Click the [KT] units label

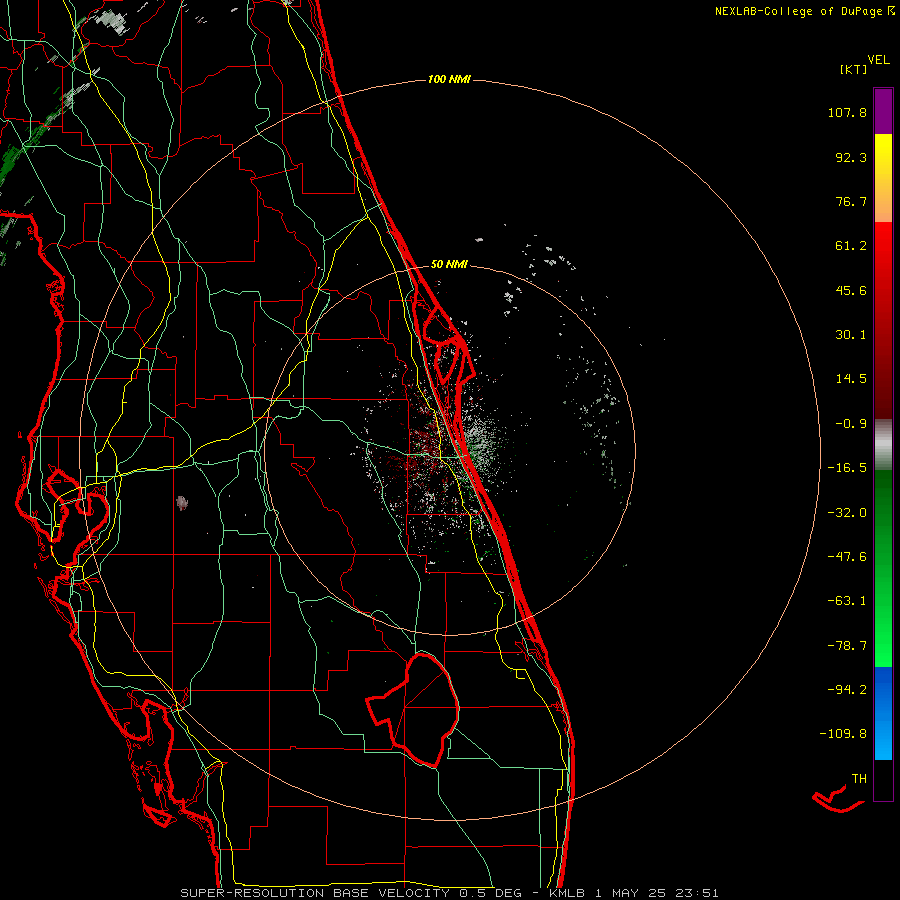click(853, 69)
